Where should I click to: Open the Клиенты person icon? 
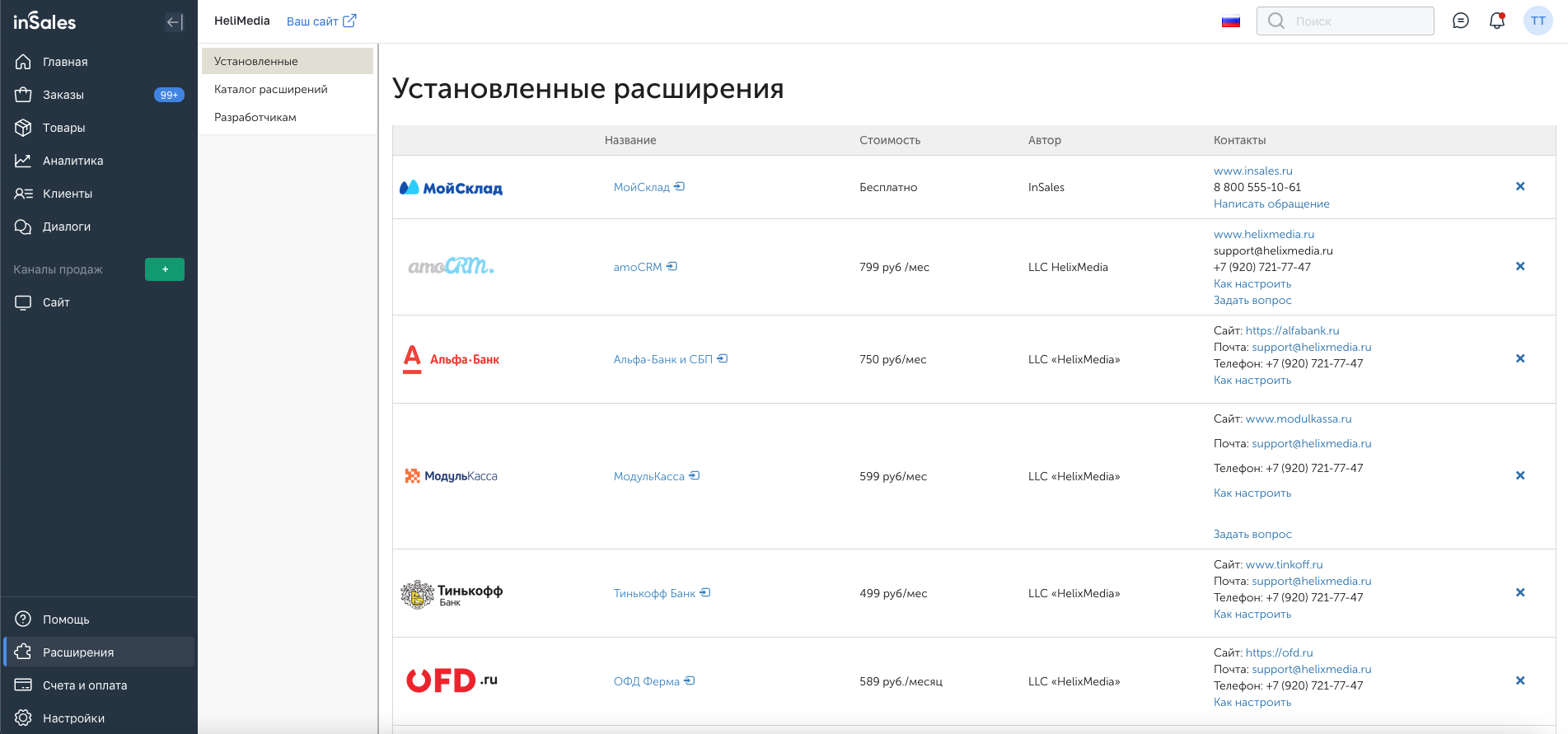23,194
